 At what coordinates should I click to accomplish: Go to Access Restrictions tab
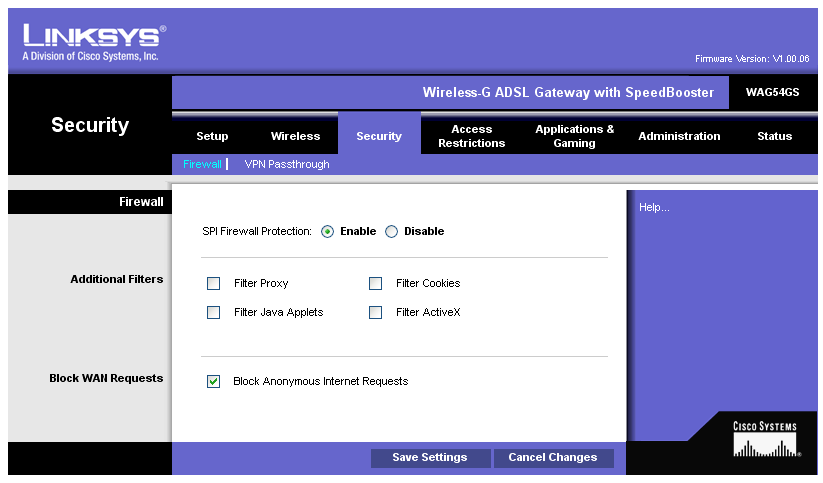click(x=471, y=136)
